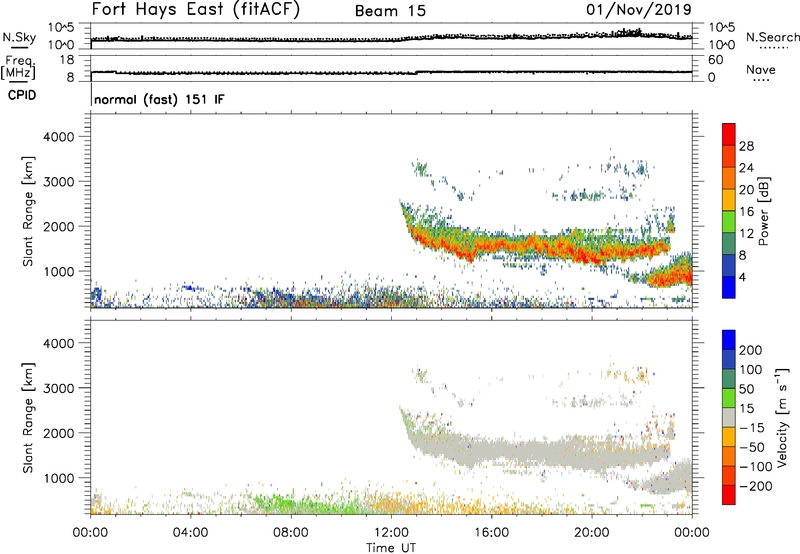Viewport: 800px width, 554px height.
Task: Click the "Velocity [m s⁻¹]" color bar title
Action: click(781, 417)
